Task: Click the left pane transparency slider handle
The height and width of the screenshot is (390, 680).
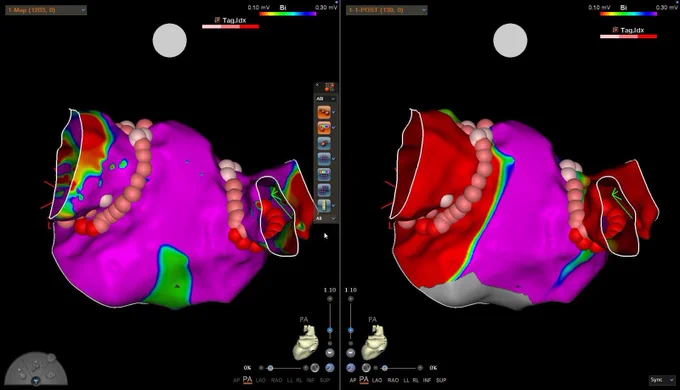Action: point(270,368)
